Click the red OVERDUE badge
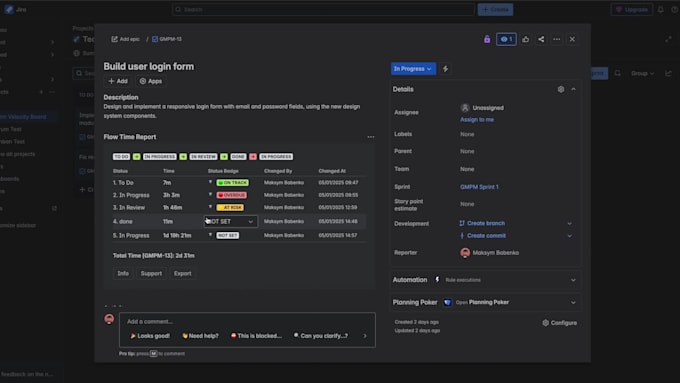 pos(232,195)
